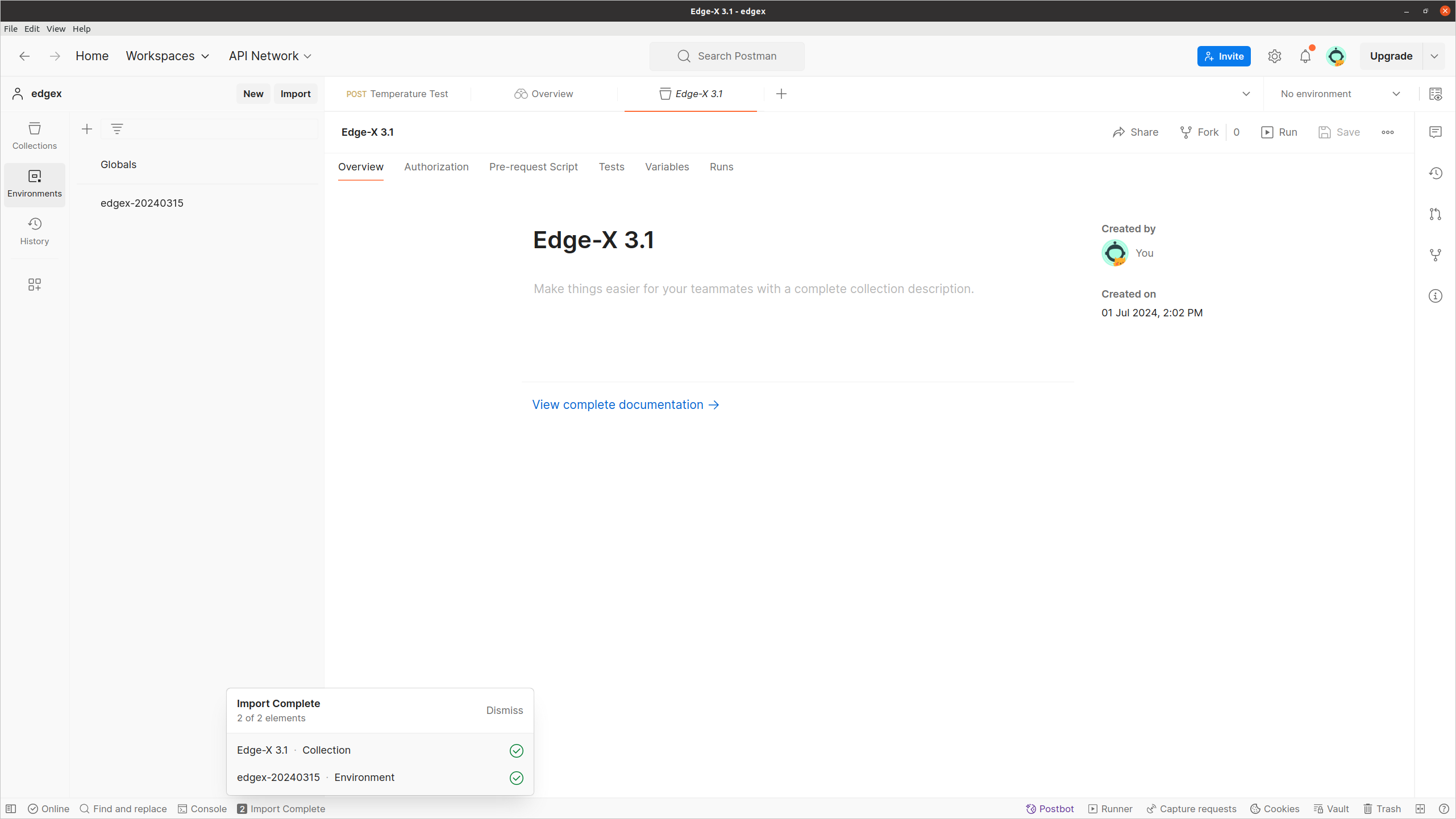This screenshot has width=1456, height=819.
Task: Open View complete documentation link
Action: 626,405
